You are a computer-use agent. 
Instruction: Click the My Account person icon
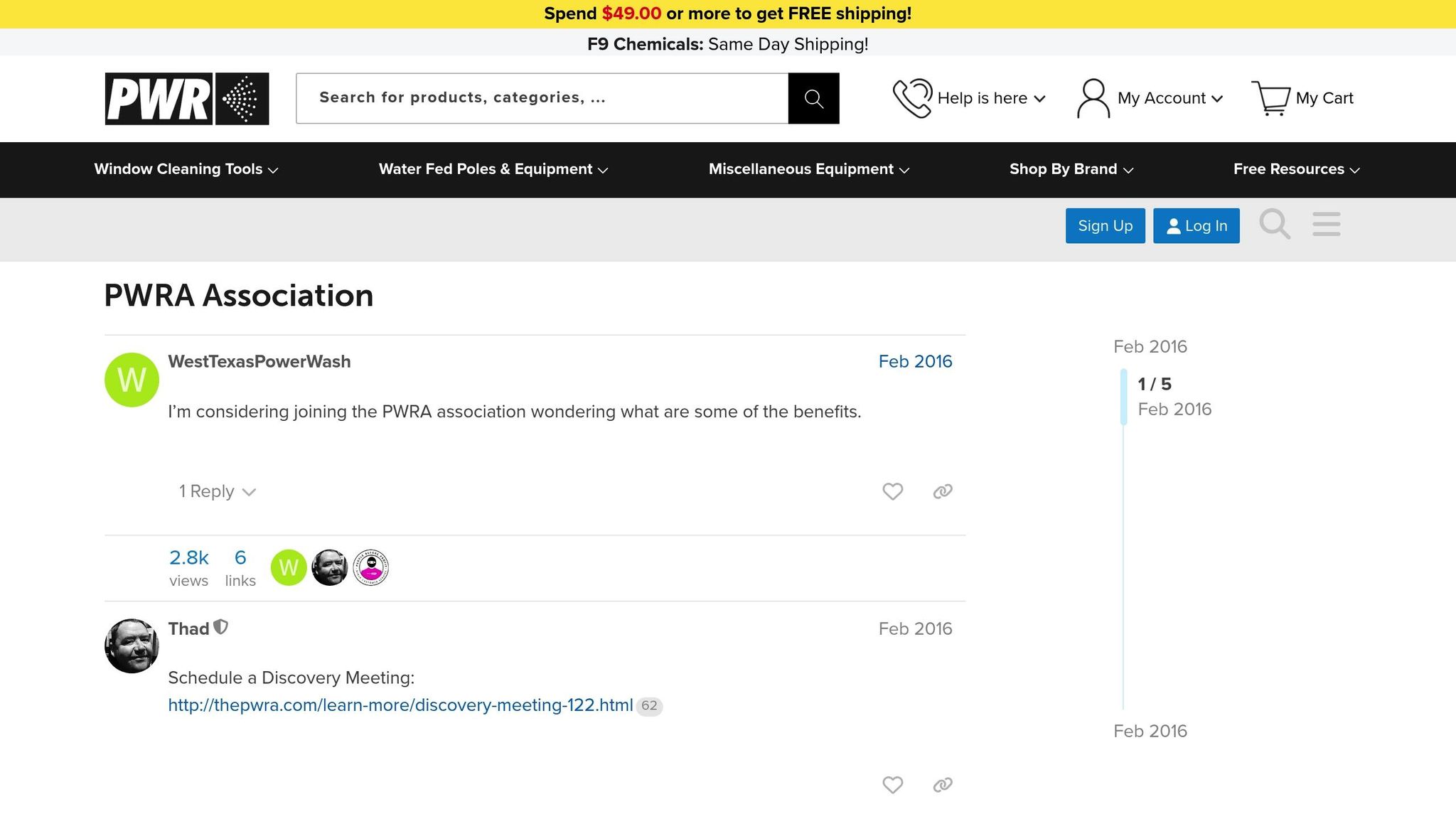tap(1093, 98)
